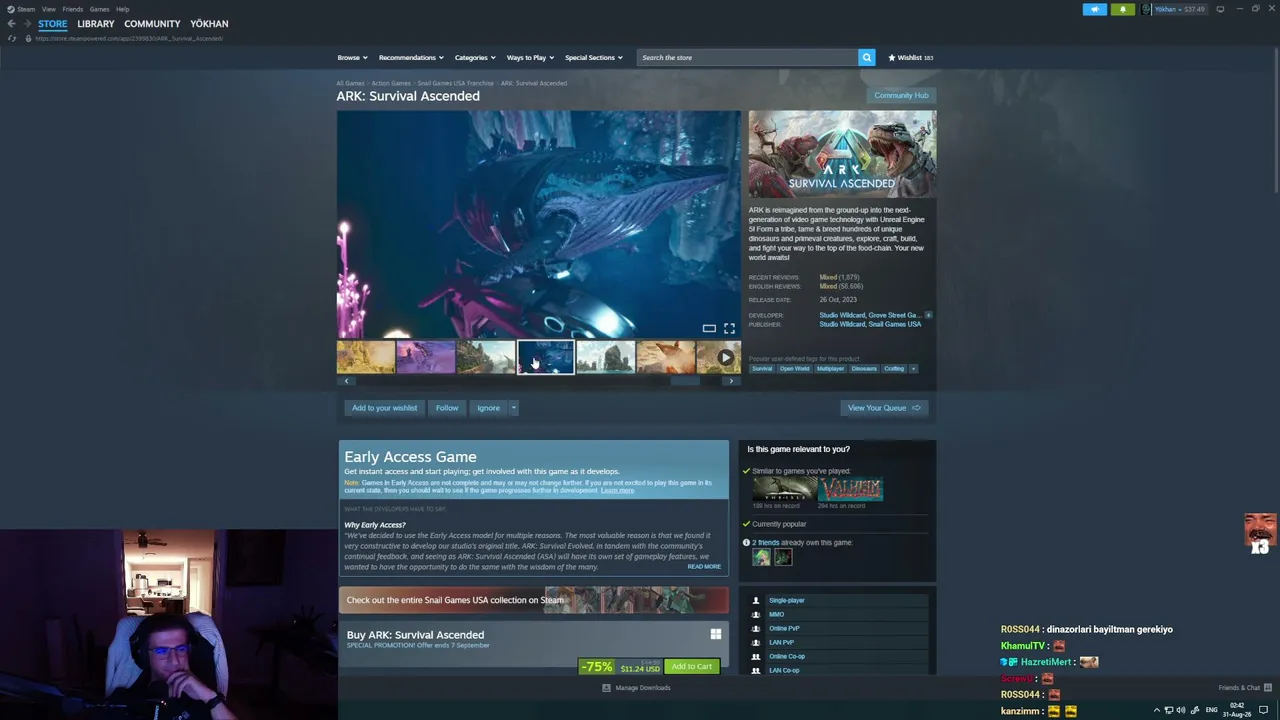Click the media strip scrollbar handle
Screen dimensions: 1280x720
(x=685, y=381)
